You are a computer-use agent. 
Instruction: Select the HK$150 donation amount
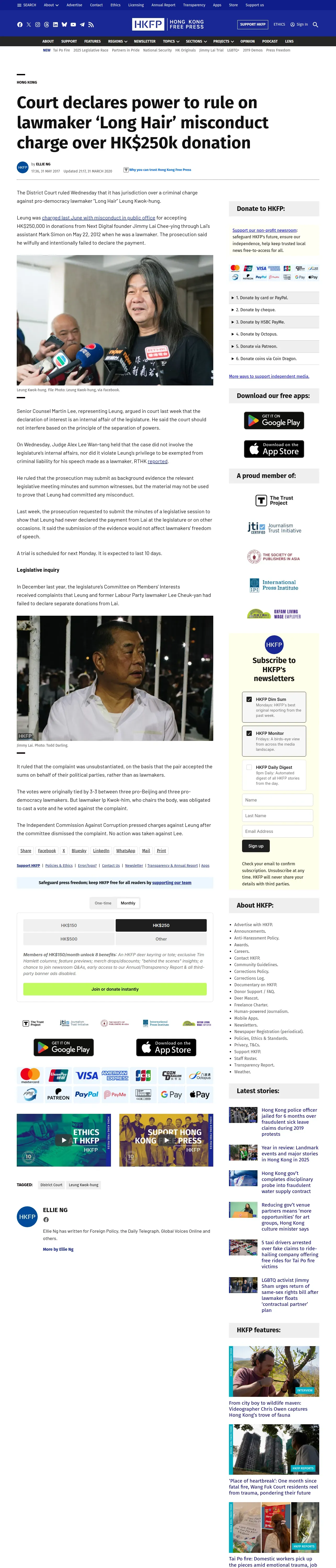pyautogui.click(x=69, y=925)
